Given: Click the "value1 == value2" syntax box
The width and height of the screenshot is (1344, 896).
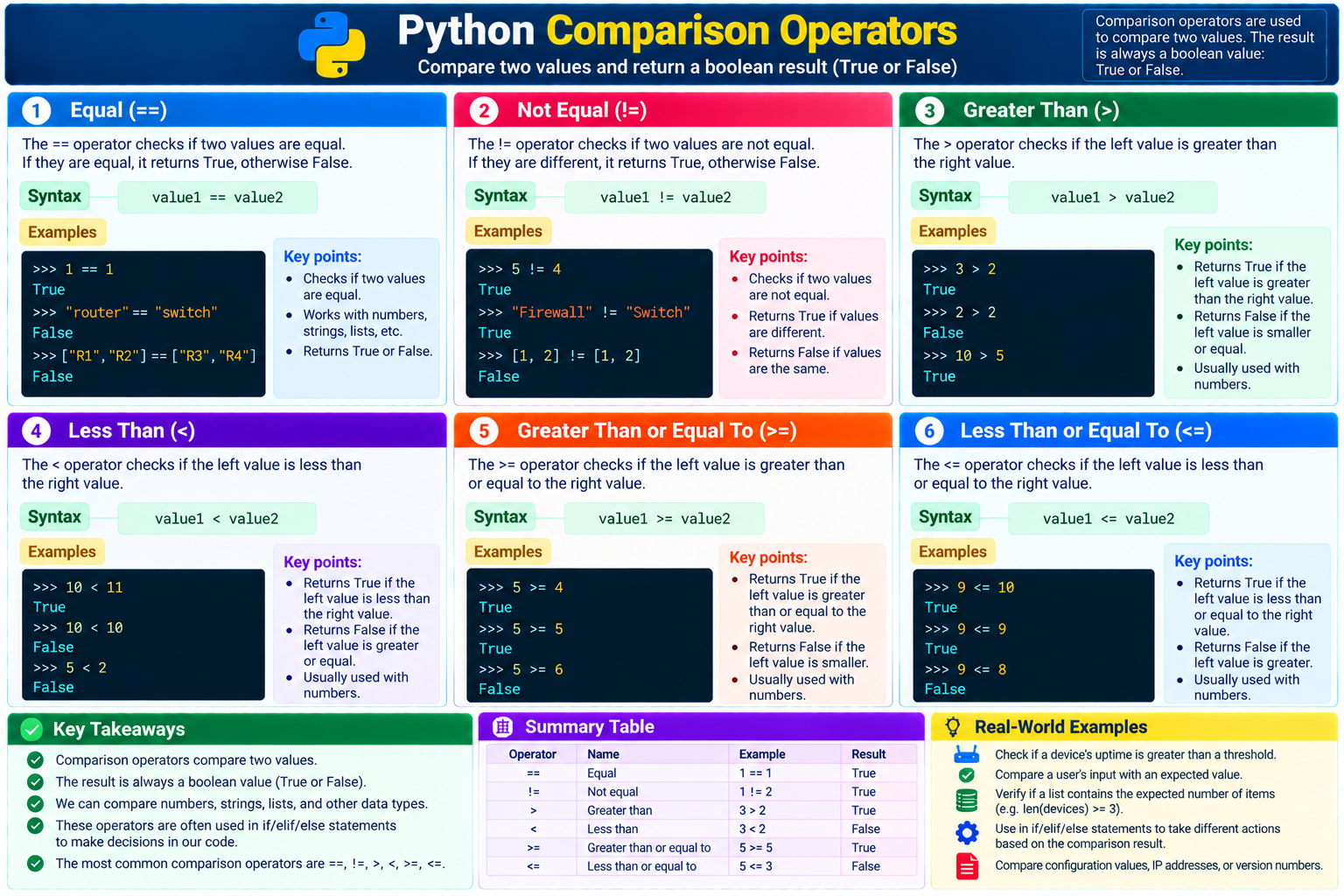Looking at the screenshot, I should tap(218, 198).
